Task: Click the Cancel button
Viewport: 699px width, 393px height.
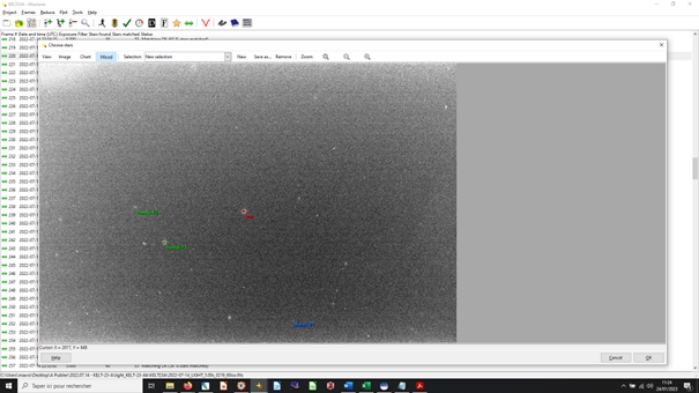Action: tap(616, 358)
